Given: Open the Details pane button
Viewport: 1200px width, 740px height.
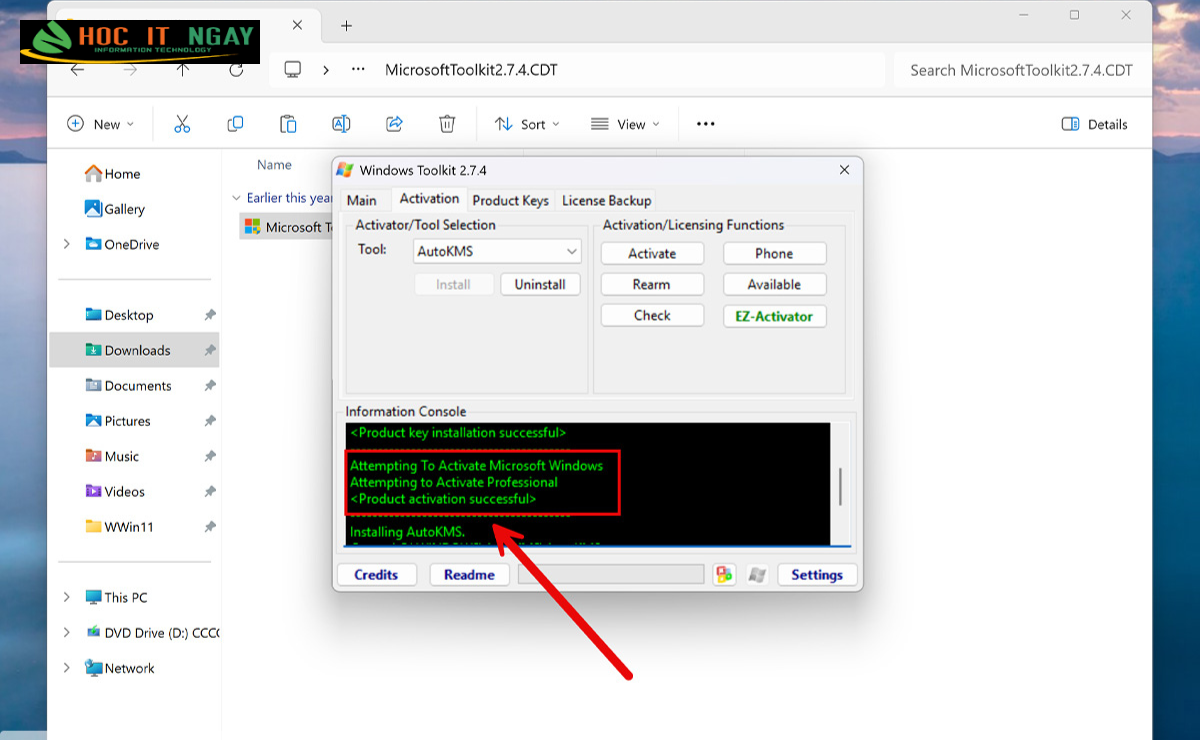Looking at the screenshot, I should tap(1094, 124).
